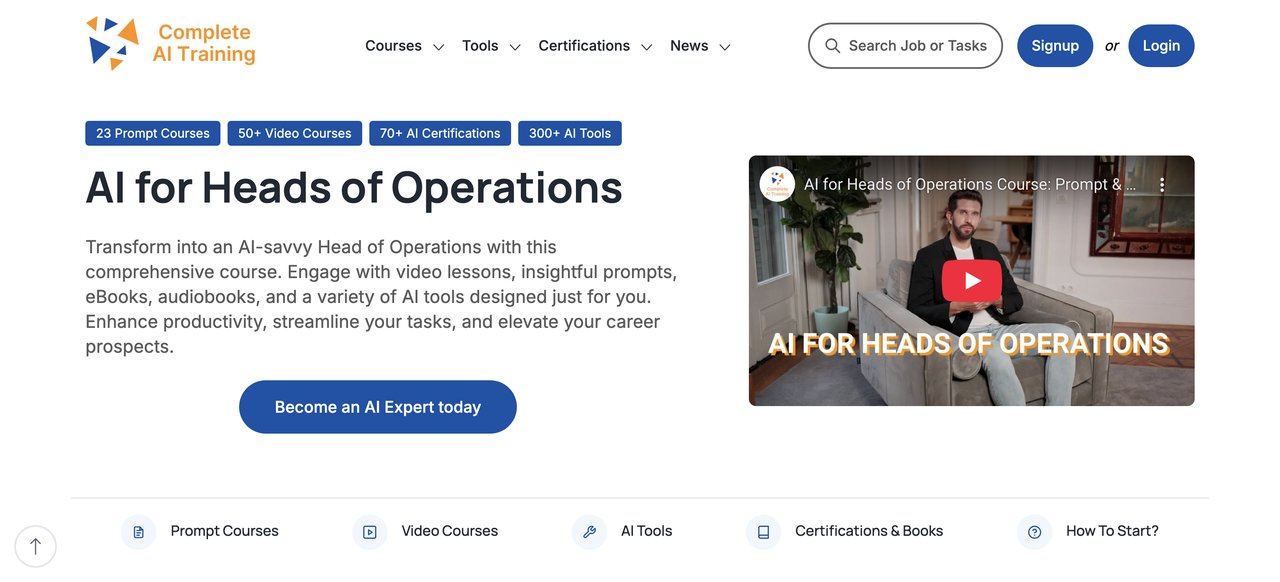The width and height of the screenshot is (1280, 582).
Task: Click the Complete AI Training logo
Action: click(170, 44)
